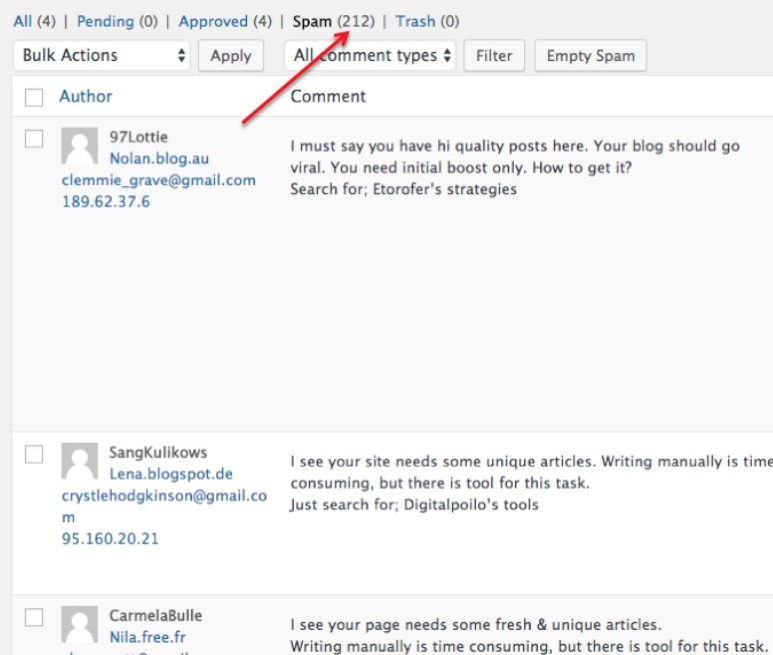Switch to Pending (0) comments

[117, 21]
